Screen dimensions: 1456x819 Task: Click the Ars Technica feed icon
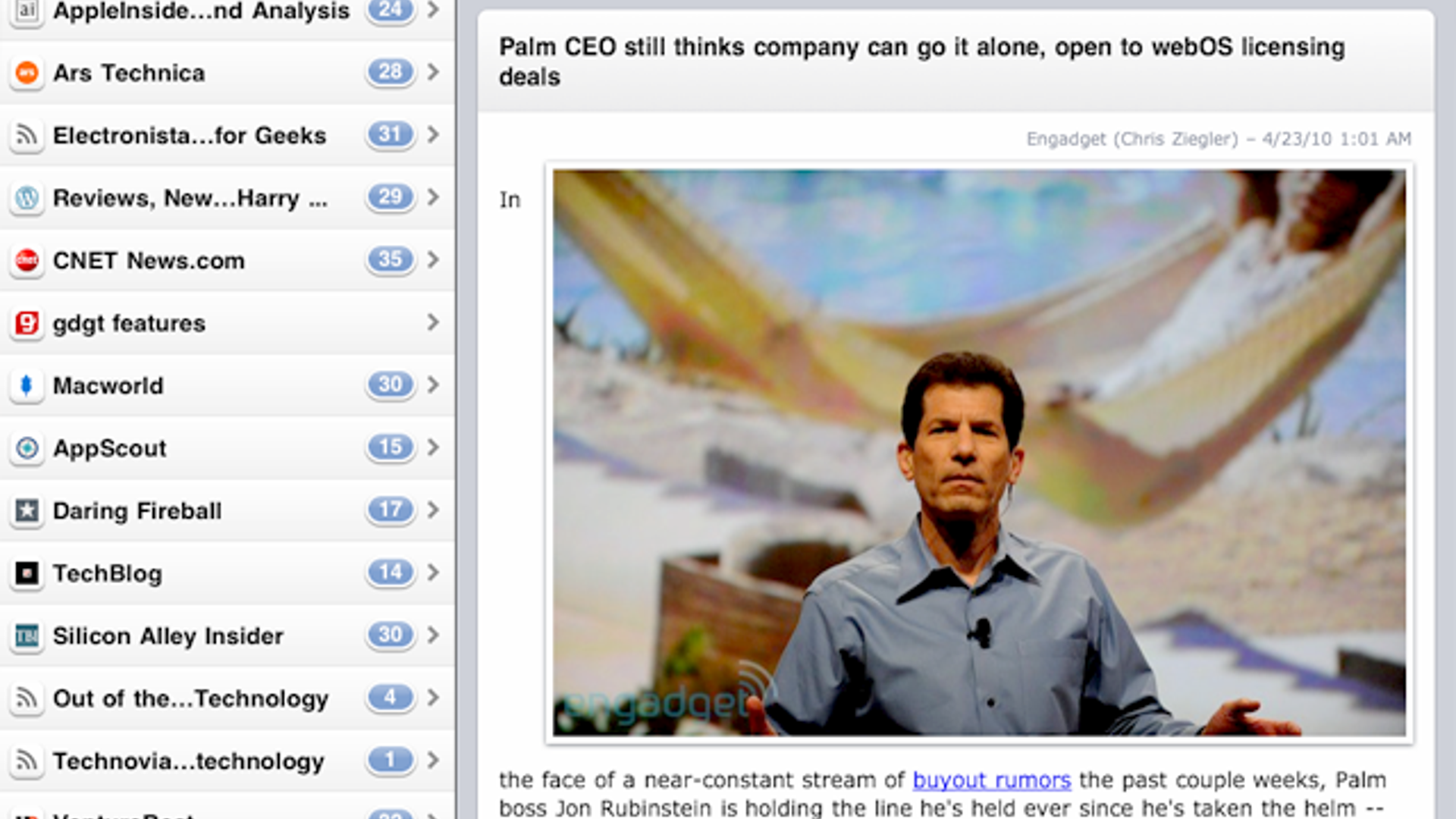pos(27,73)
